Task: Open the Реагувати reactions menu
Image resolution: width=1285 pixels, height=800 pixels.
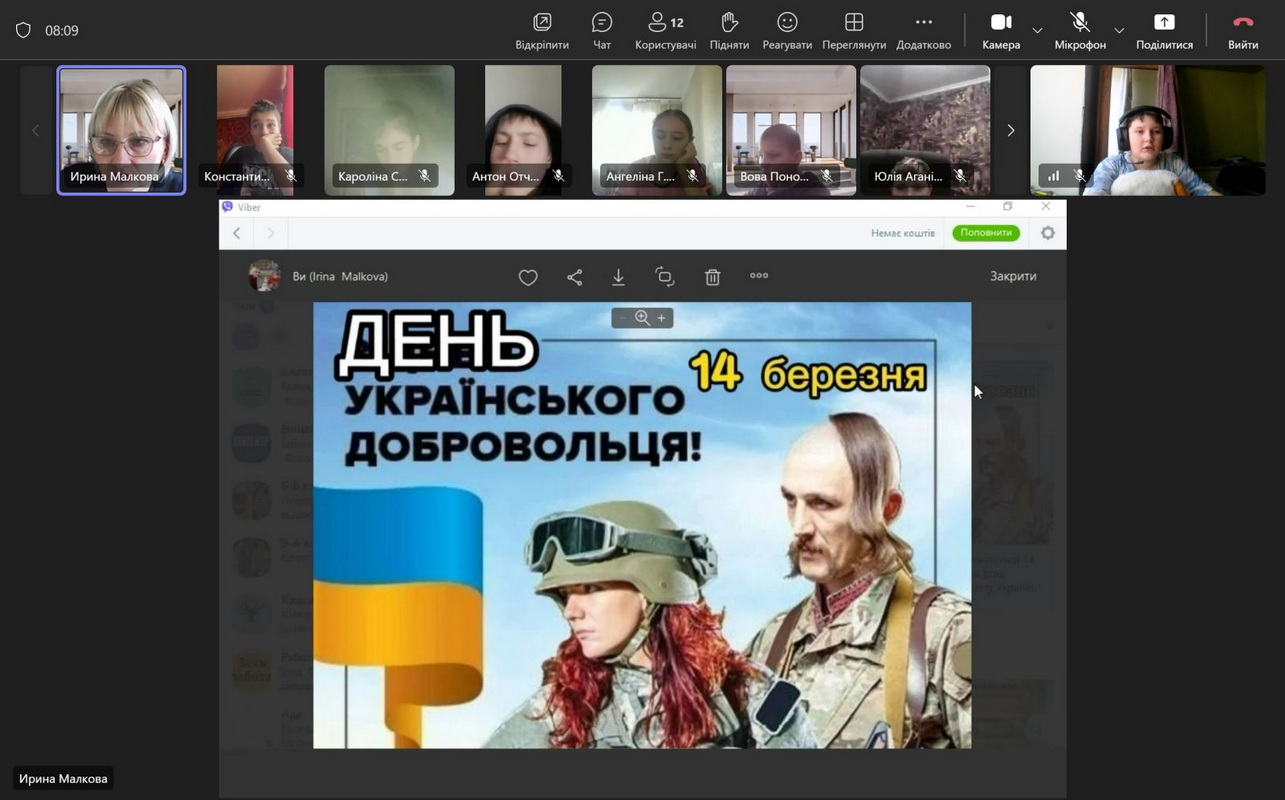Action: [x=787, y=30]
